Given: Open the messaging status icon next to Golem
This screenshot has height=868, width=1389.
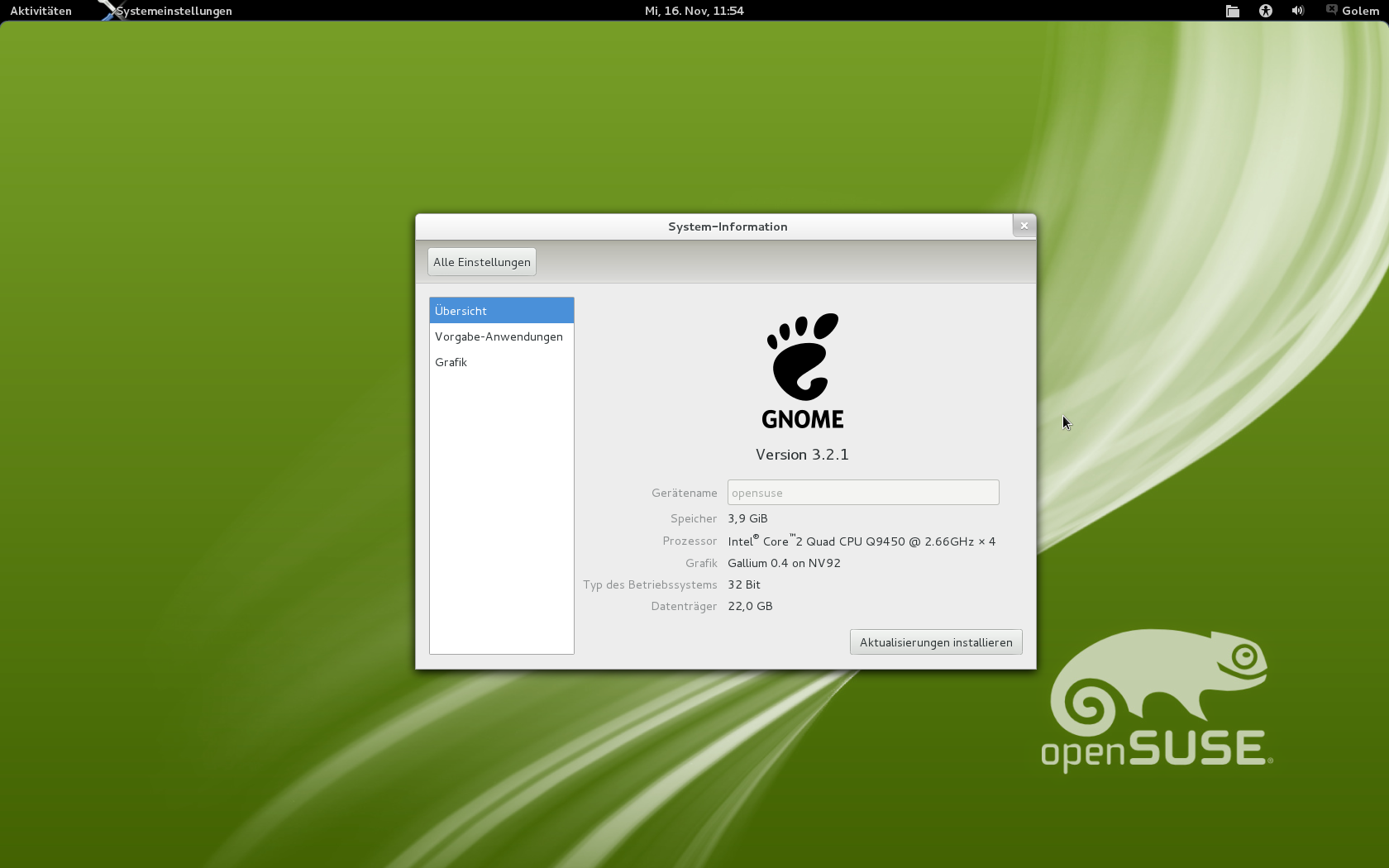Looking at the screenshot, I should point(1329,11).
